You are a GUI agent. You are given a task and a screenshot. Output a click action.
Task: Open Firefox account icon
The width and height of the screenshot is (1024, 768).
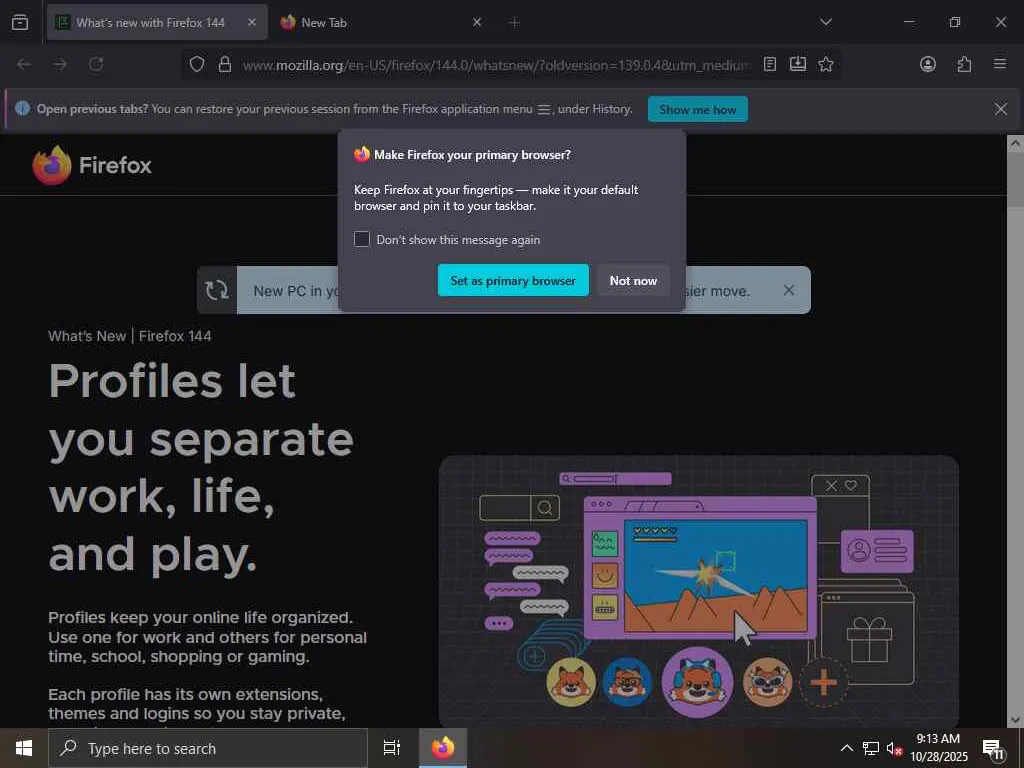pos(927,64)
